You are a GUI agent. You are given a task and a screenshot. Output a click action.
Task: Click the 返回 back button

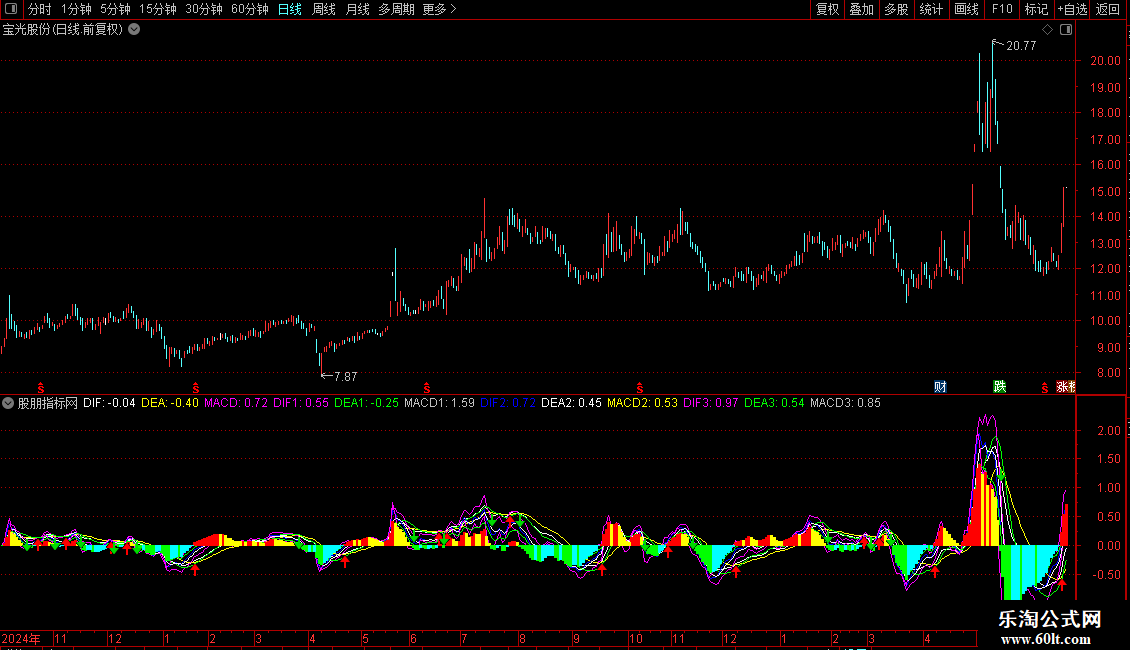1108,9
